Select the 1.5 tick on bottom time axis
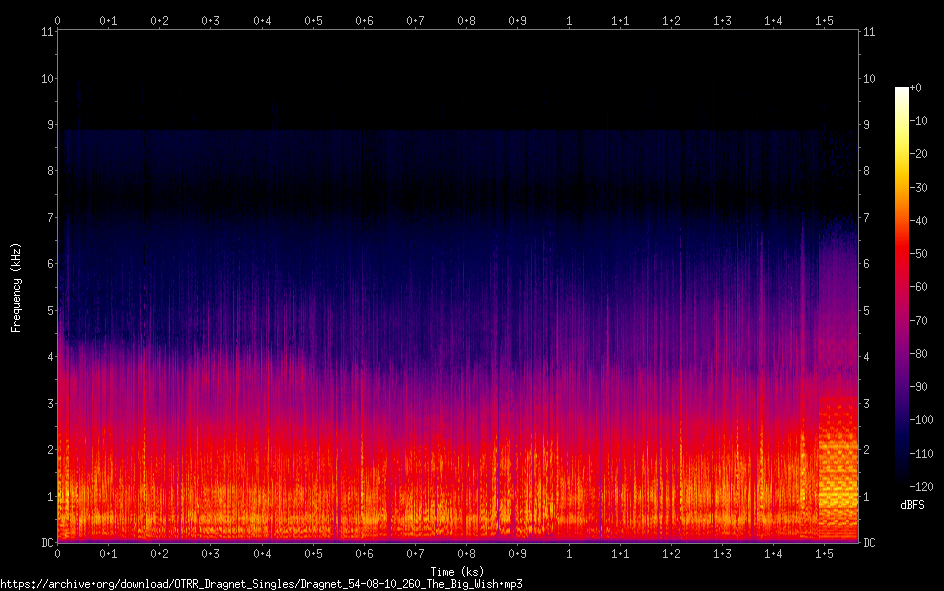The width and height of the screenshot is (944, 591). (825, 553)
